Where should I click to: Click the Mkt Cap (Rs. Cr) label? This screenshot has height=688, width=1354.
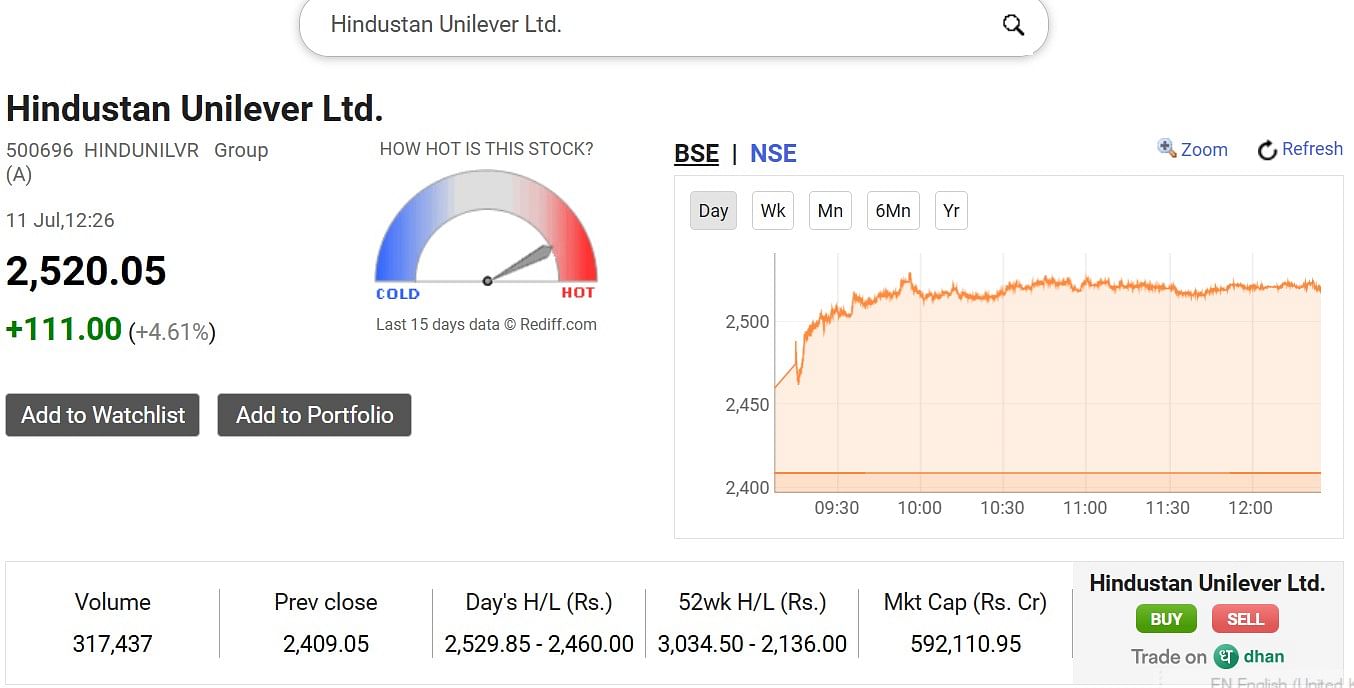pyautogui.click(x=966, y=602)
